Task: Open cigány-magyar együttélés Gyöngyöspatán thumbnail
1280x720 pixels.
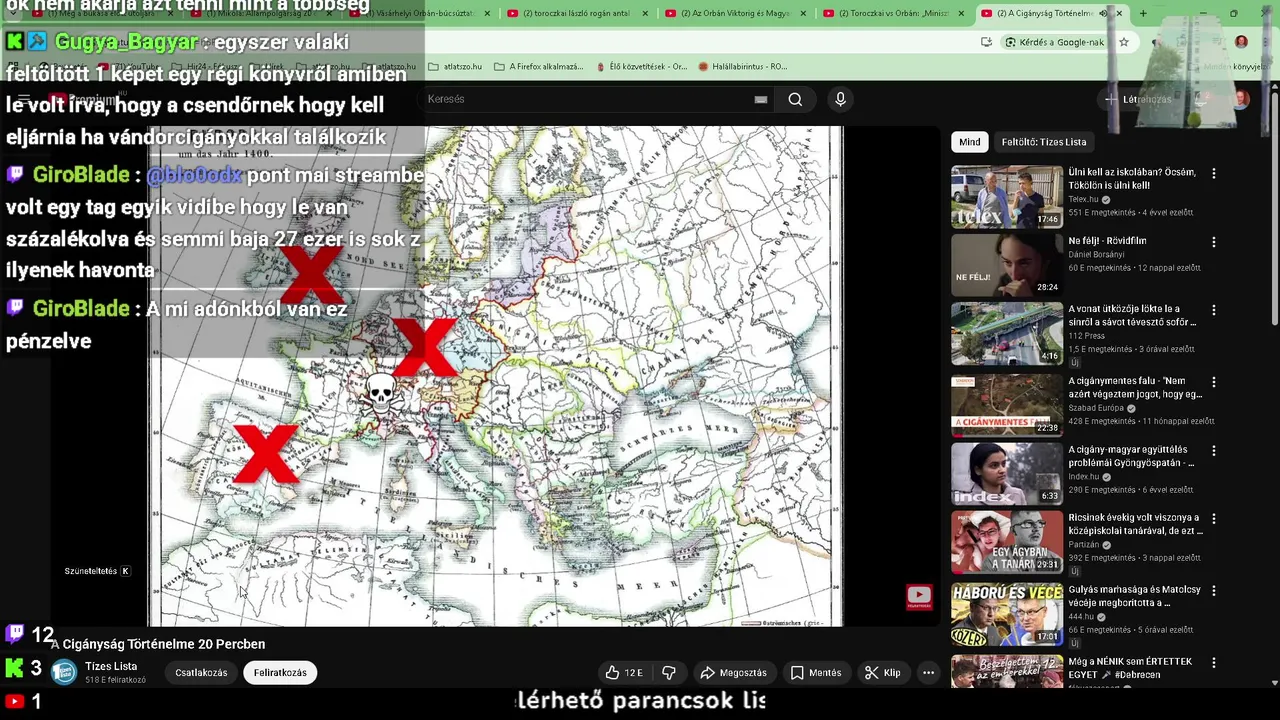Action: pyautogui.click(x=1006, y=474)
